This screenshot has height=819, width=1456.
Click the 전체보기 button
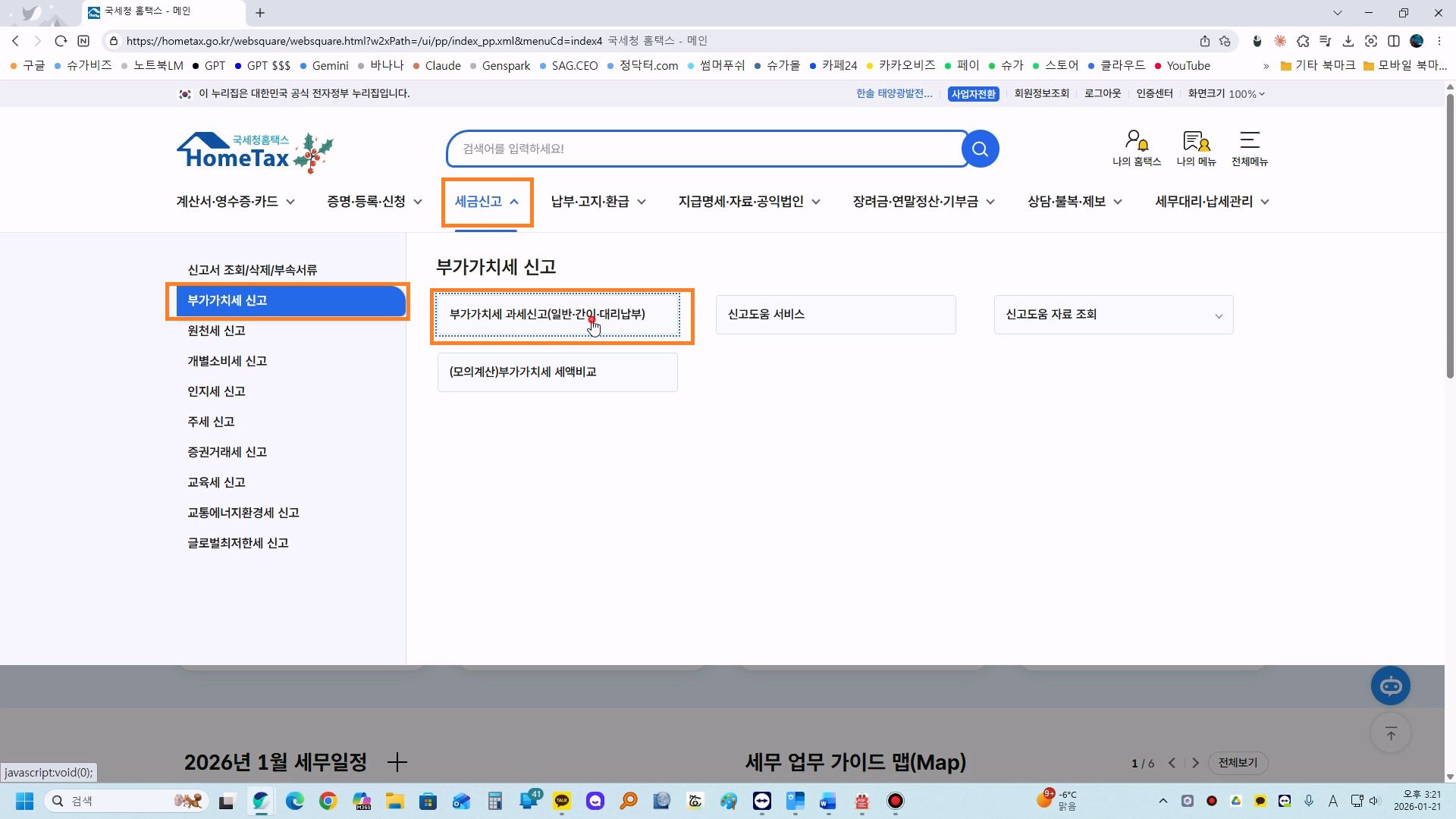pyautogui.click(x=1237, y=763)
